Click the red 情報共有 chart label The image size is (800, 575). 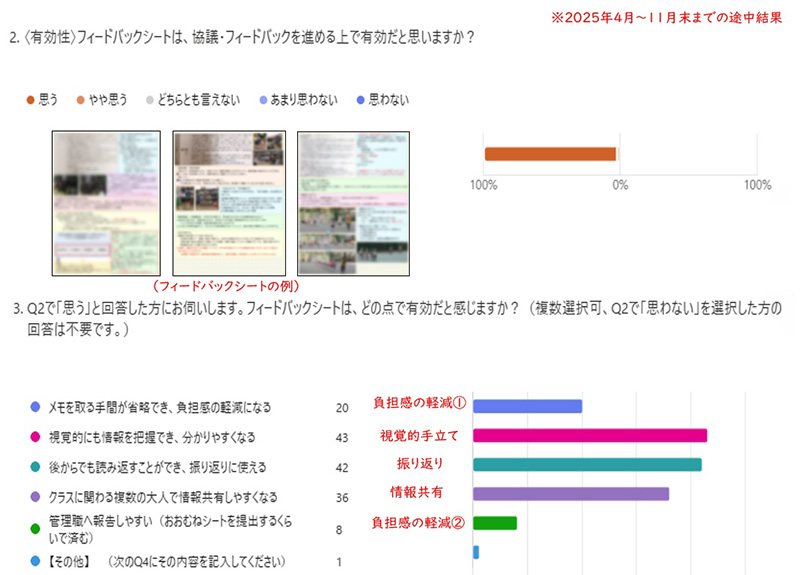click(x=416, y=492)
